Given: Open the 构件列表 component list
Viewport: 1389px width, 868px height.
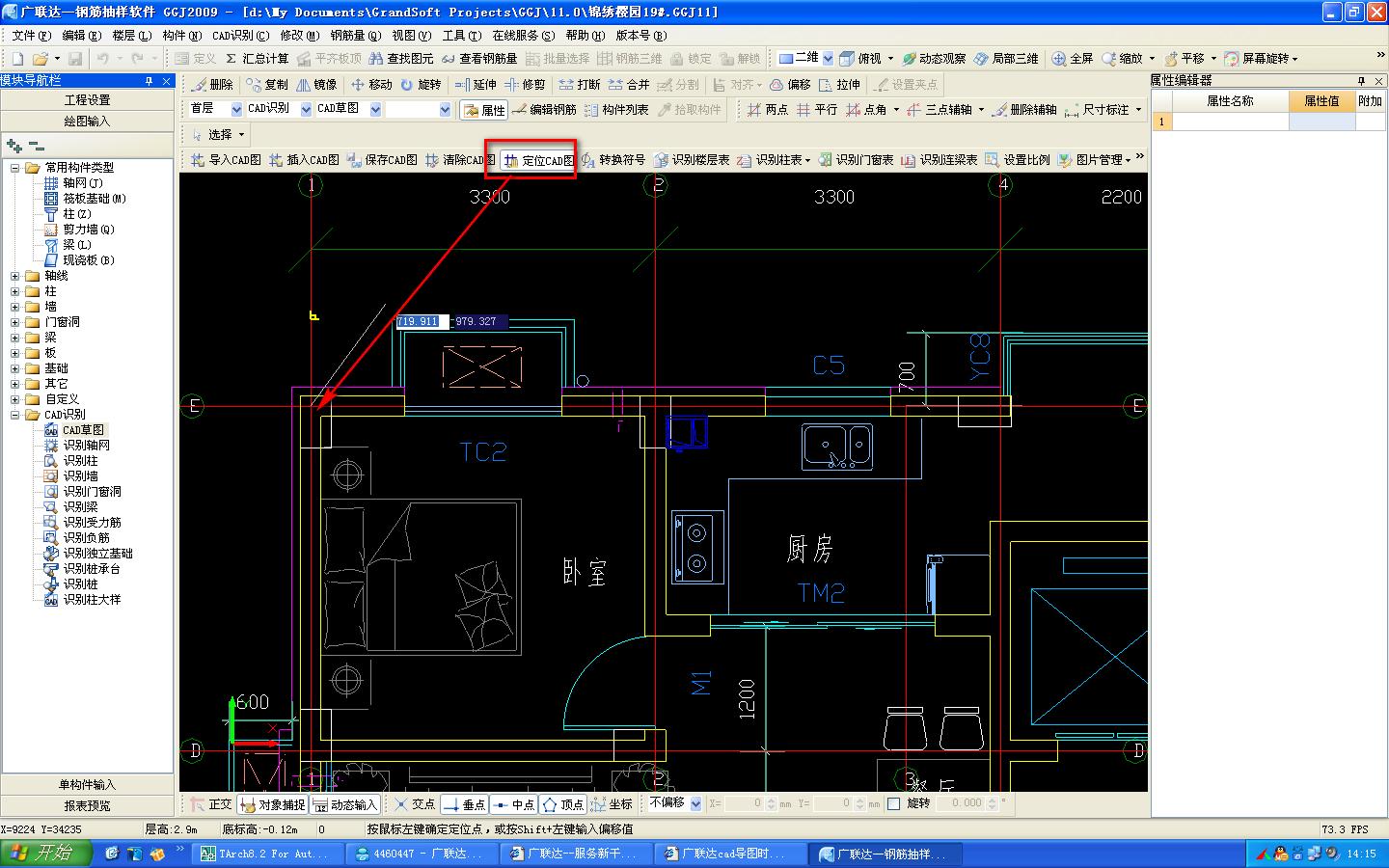Looking at the screenshot, I should [x=616, y=110].
